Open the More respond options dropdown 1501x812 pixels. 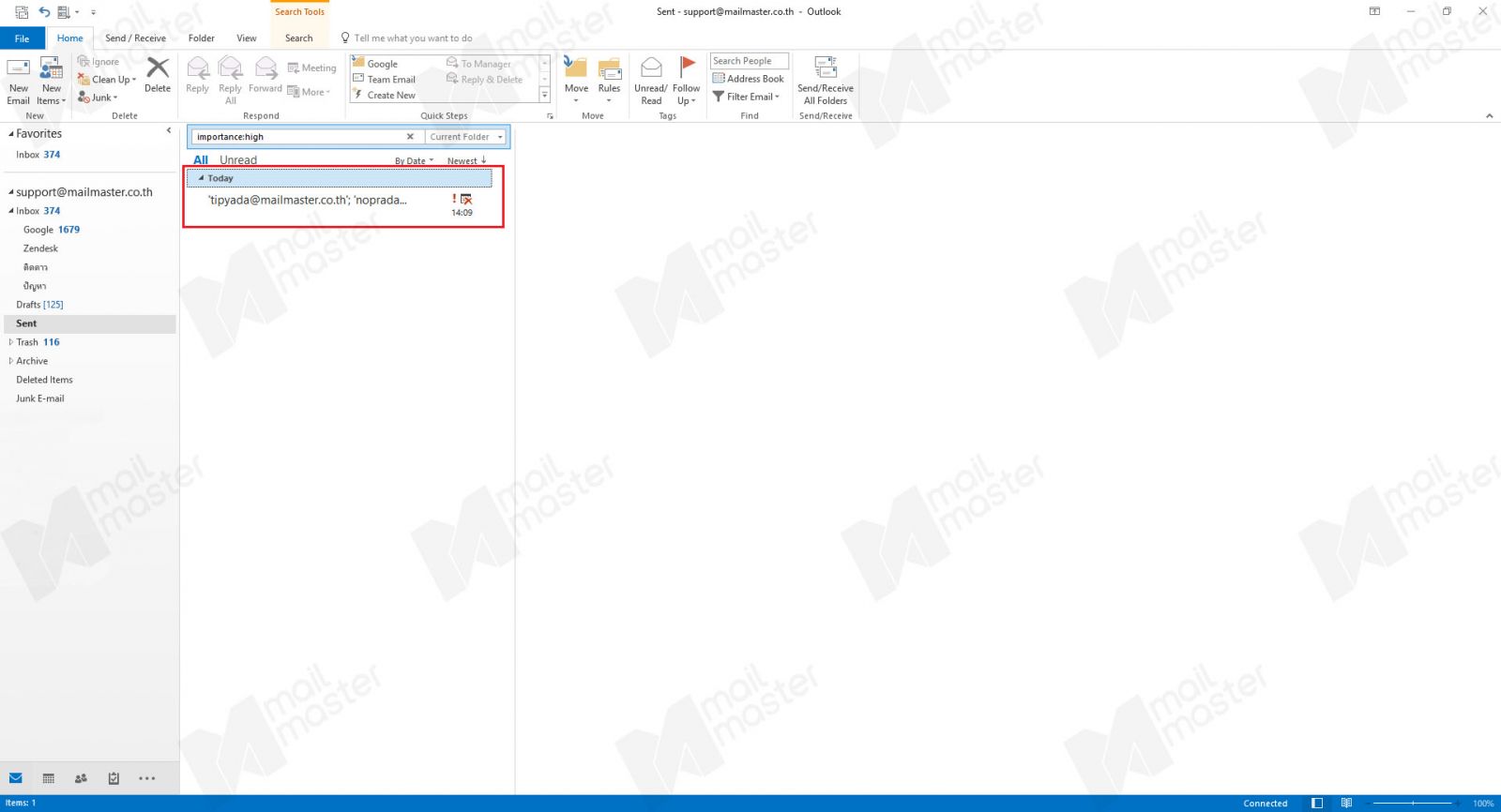[x=309, y=92]
